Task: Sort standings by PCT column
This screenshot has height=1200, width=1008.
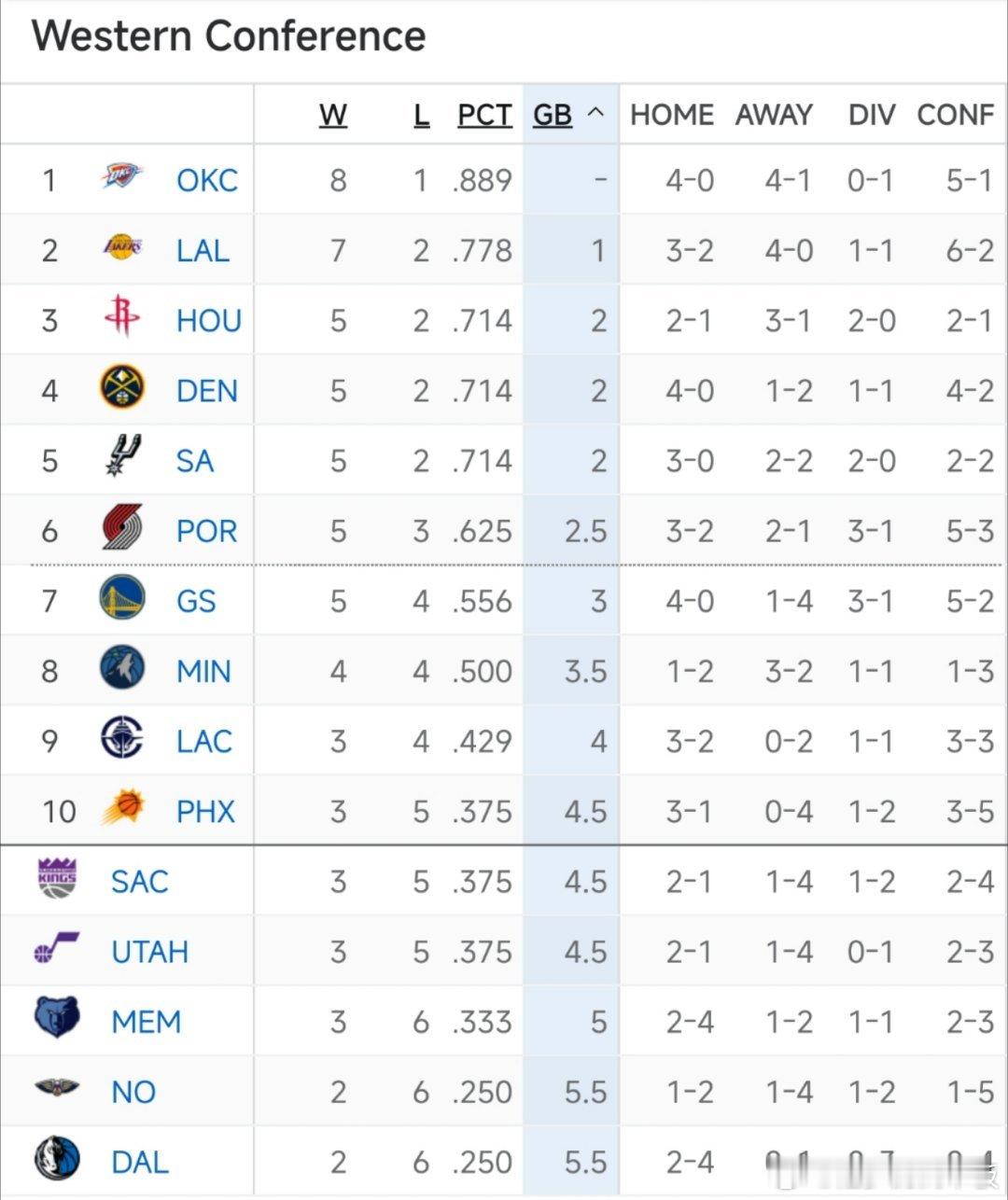Action: pos(484,115)
